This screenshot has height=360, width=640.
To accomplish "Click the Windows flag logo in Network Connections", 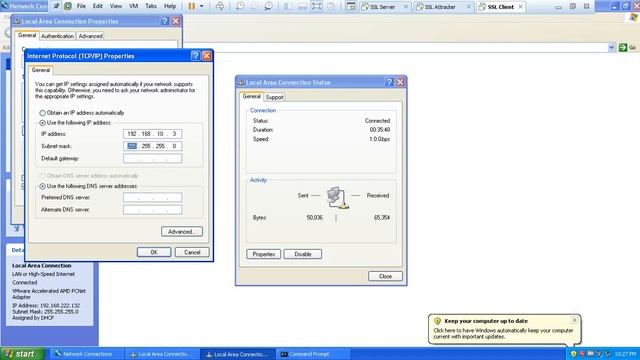I will click(x=634, y=17).
